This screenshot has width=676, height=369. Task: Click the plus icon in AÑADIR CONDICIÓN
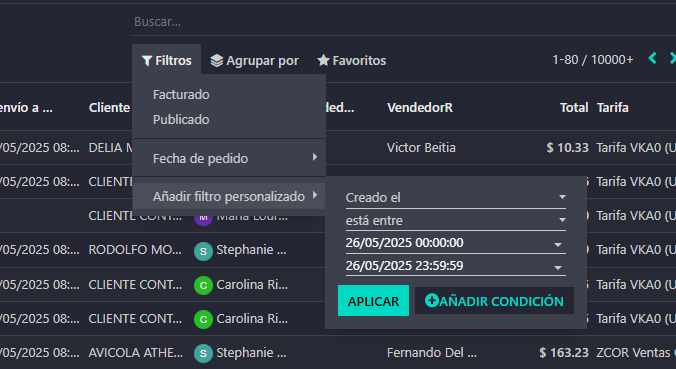pyautogui.click(x=432, y=300)
